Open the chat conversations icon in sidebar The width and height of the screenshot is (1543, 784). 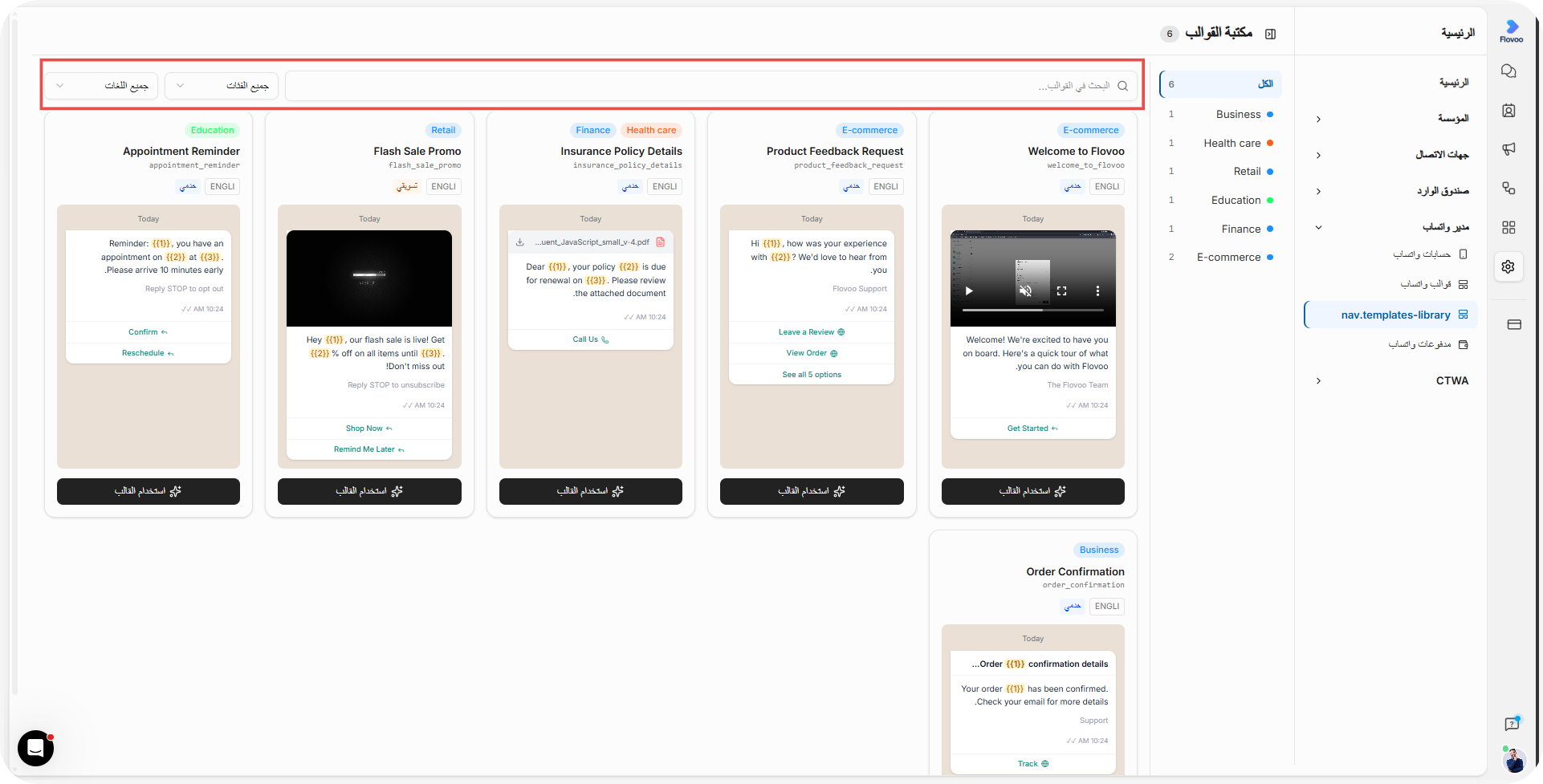point(1508,71)
